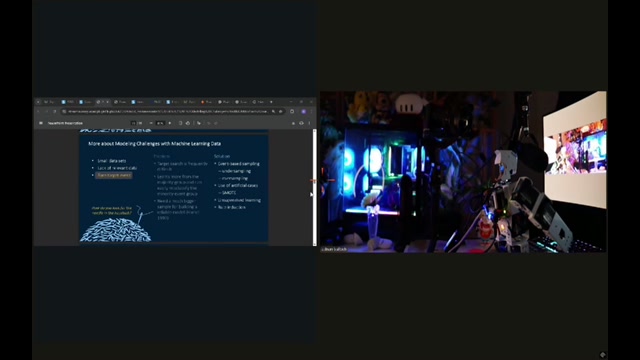
Task: Click the PDF zoom out minus button
Action: [151, 123]
